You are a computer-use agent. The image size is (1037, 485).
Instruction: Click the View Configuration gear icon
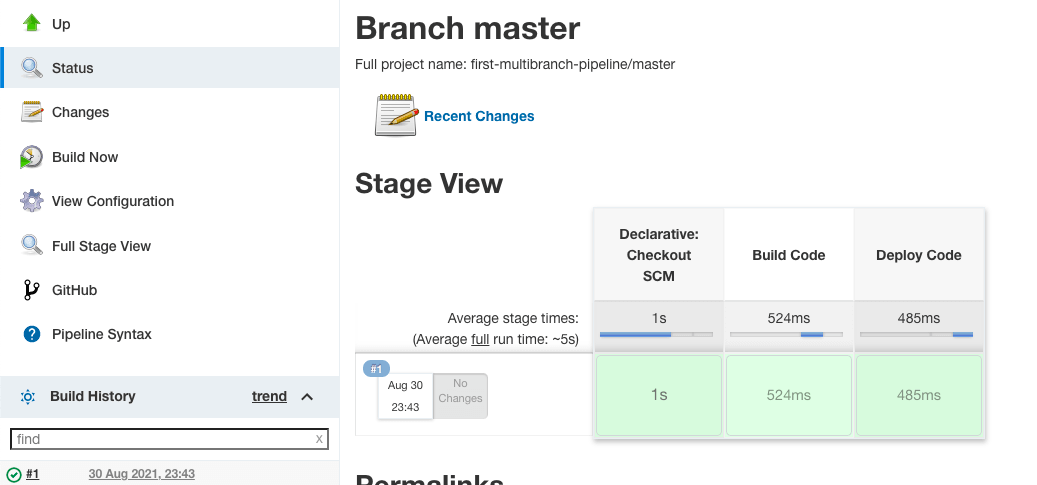(x=31, y=201)
